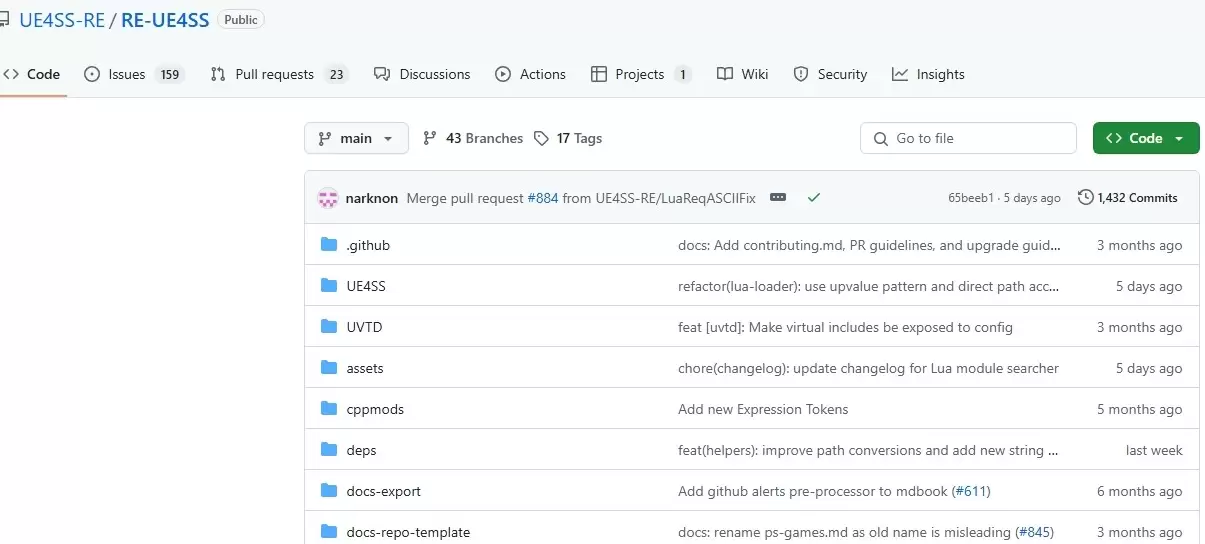Viewport: 1205px width, 544px height.
Task: Open the main branch dropdown
Action: point(356,139)
